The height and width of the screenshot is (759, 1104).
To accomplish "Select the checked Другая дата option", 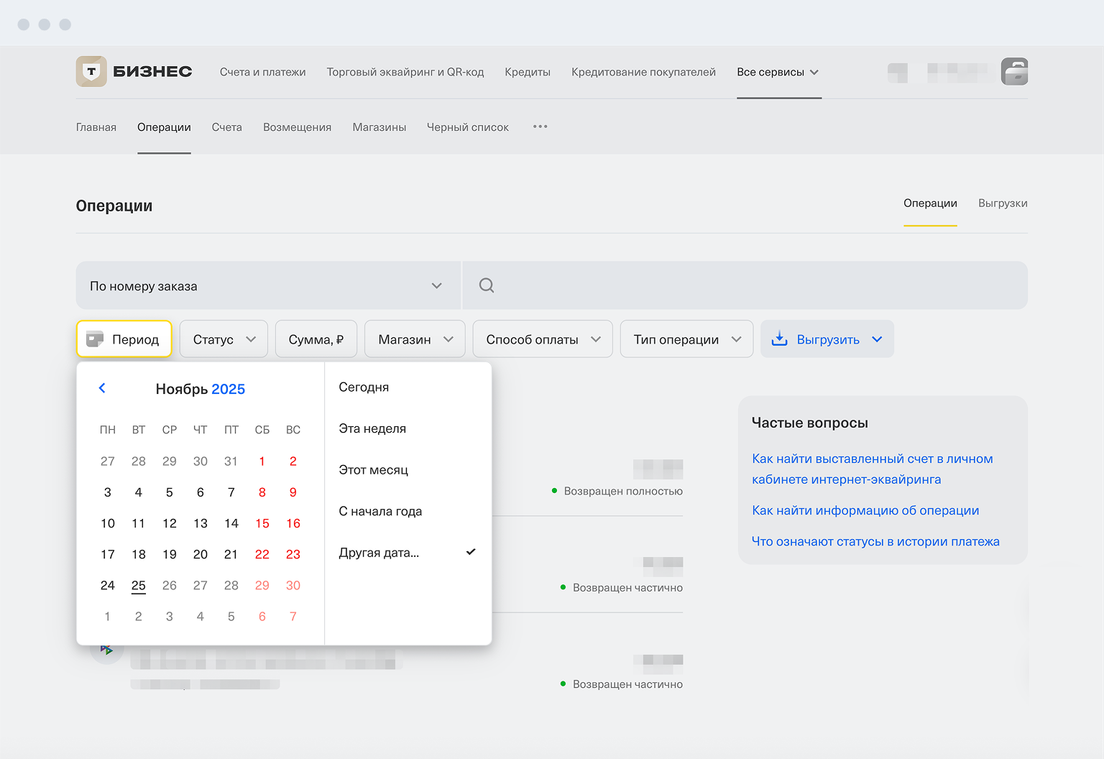I will click(380, 552).
